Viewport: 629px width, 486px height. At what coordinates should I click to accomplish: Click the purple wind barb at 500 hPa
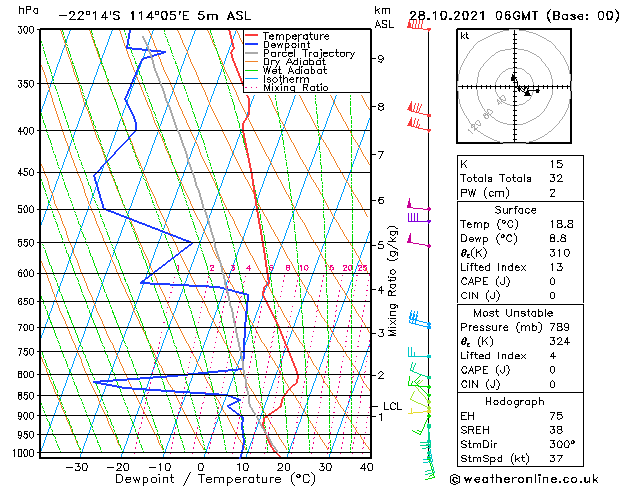pyautogui.click(x=419, y=205)
